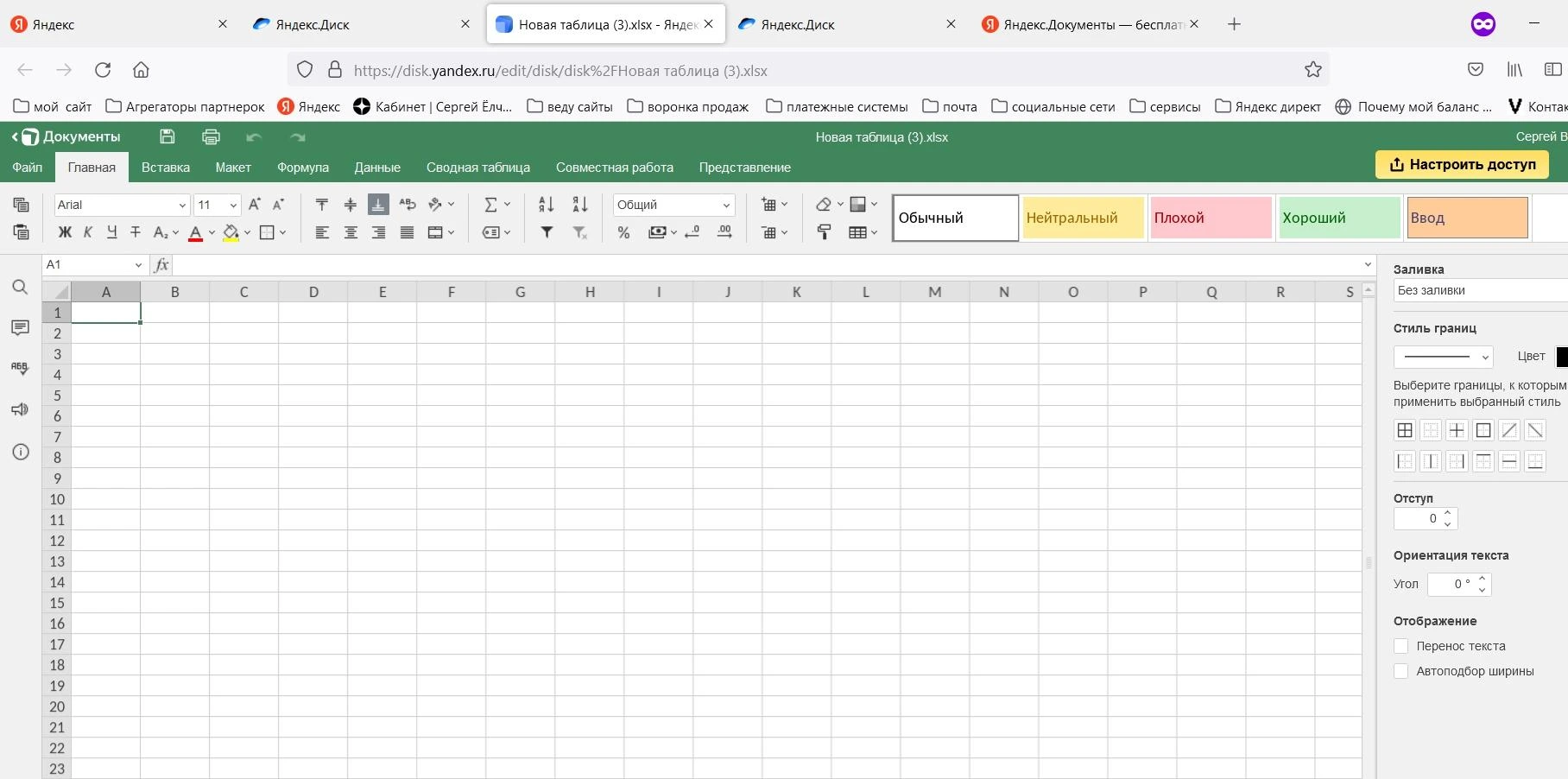The image size is (1568, 779).
Task: Sort ascending with the A-to-Я icon
Action: click(546, 205)
